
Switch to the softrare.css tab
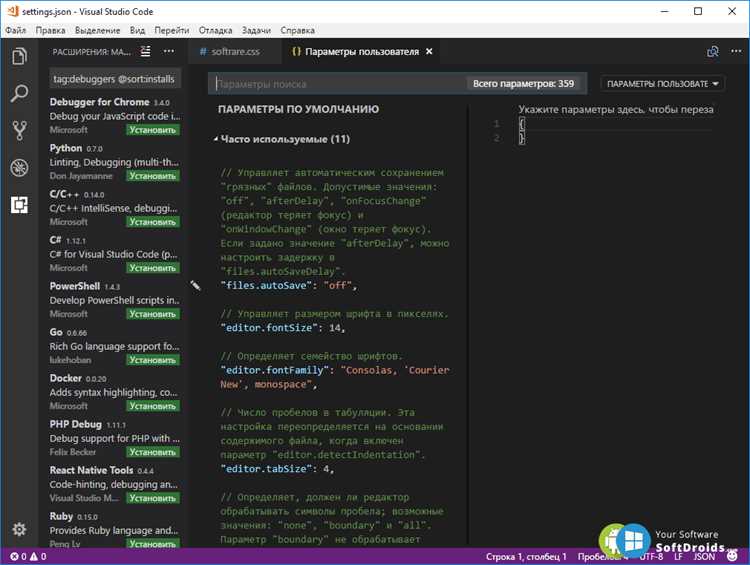tap(230, 52)
